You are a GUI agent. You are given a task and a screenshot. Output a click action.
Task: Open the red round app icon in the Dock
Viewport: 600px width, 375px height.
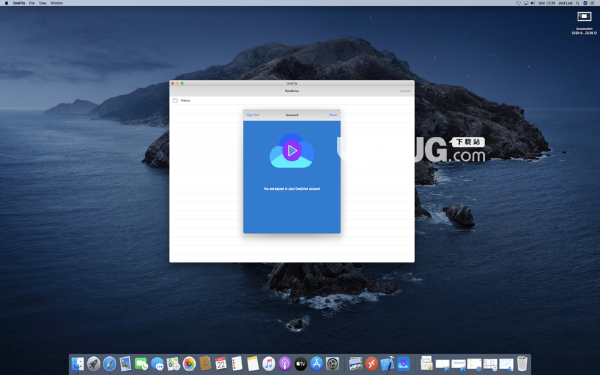coord(371,364)
